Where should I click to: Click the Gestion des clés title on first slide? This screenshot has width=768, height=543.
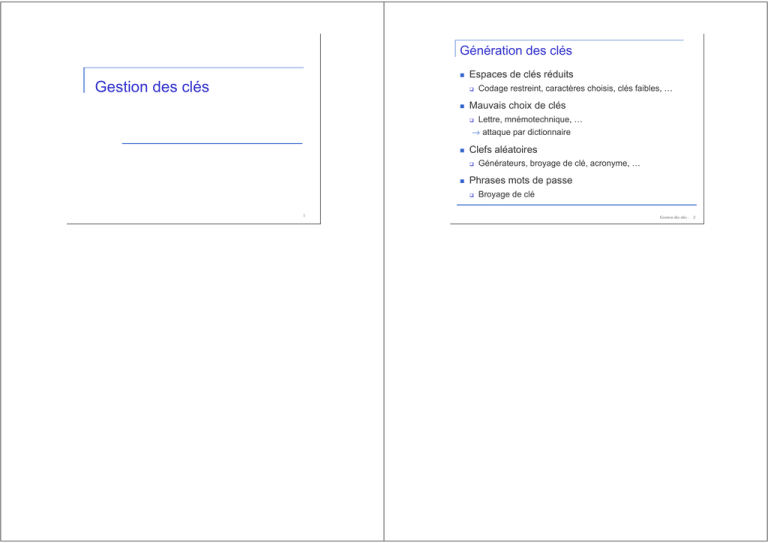tap(152, 87)
